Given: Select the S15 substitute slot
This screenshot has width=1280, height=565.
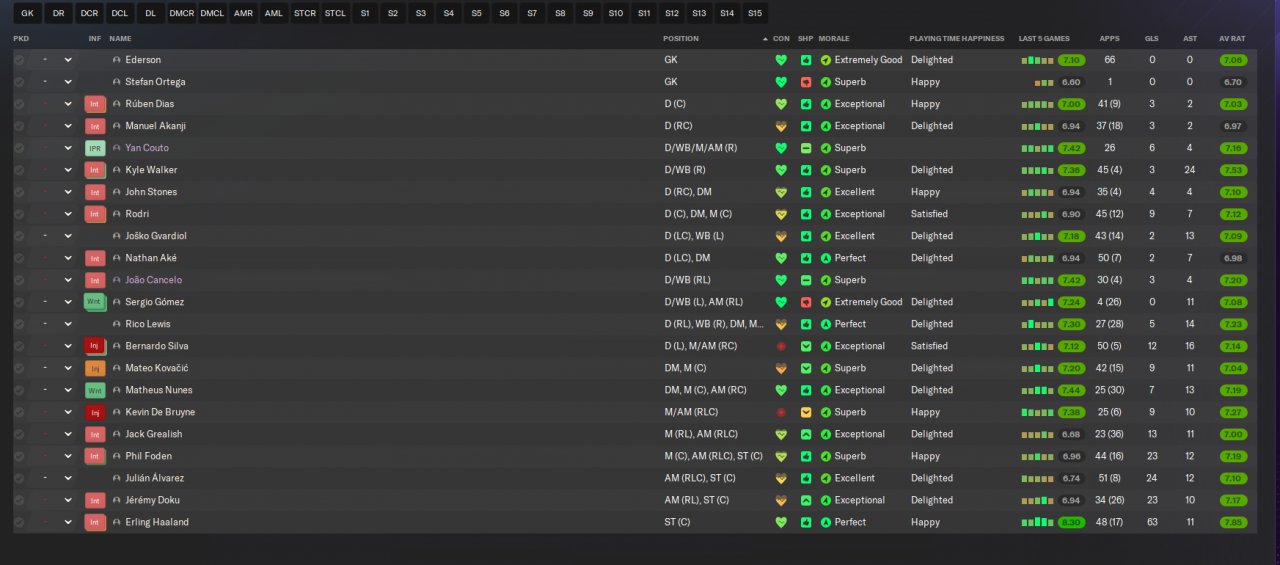Looking at the screenshot, I should (x=754, y=13).
